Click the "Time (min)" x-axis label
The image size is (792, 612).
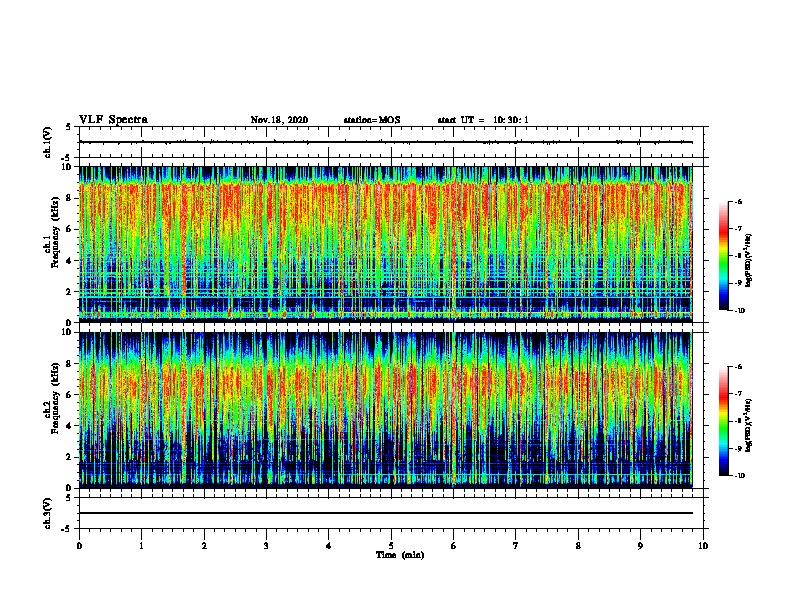400,555
